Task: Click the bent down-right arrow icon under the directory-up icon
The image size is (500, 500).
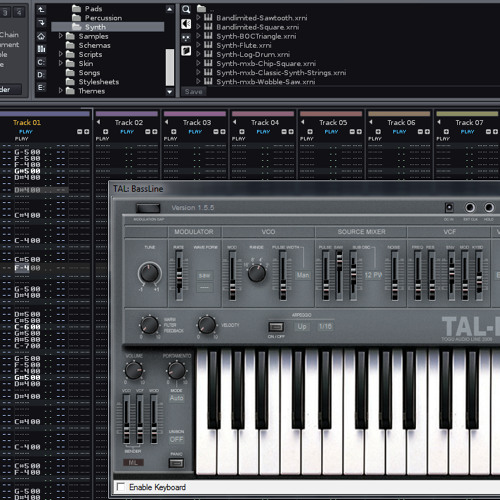Action: tap(41, 23)
